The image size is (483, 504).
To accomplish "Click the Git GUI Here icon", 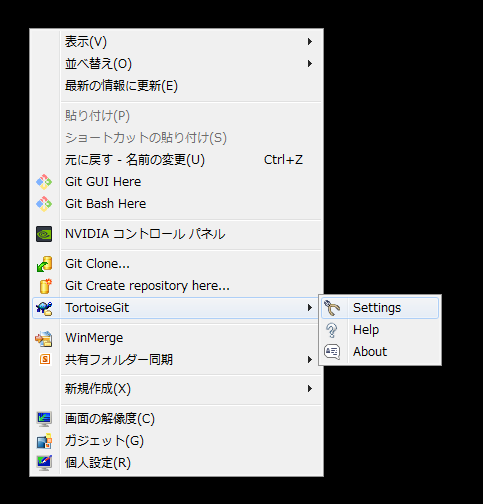I will pyautogui.click(x=44, y=182).
